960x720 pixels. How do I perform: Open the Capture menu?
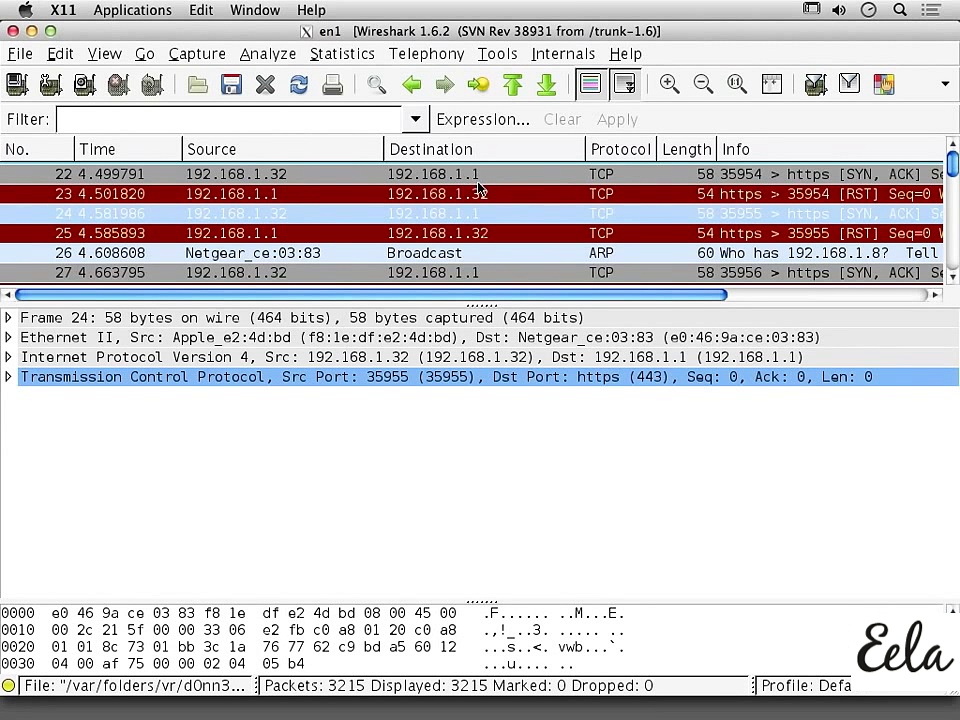pyautogui.click(x=197, y=54)
